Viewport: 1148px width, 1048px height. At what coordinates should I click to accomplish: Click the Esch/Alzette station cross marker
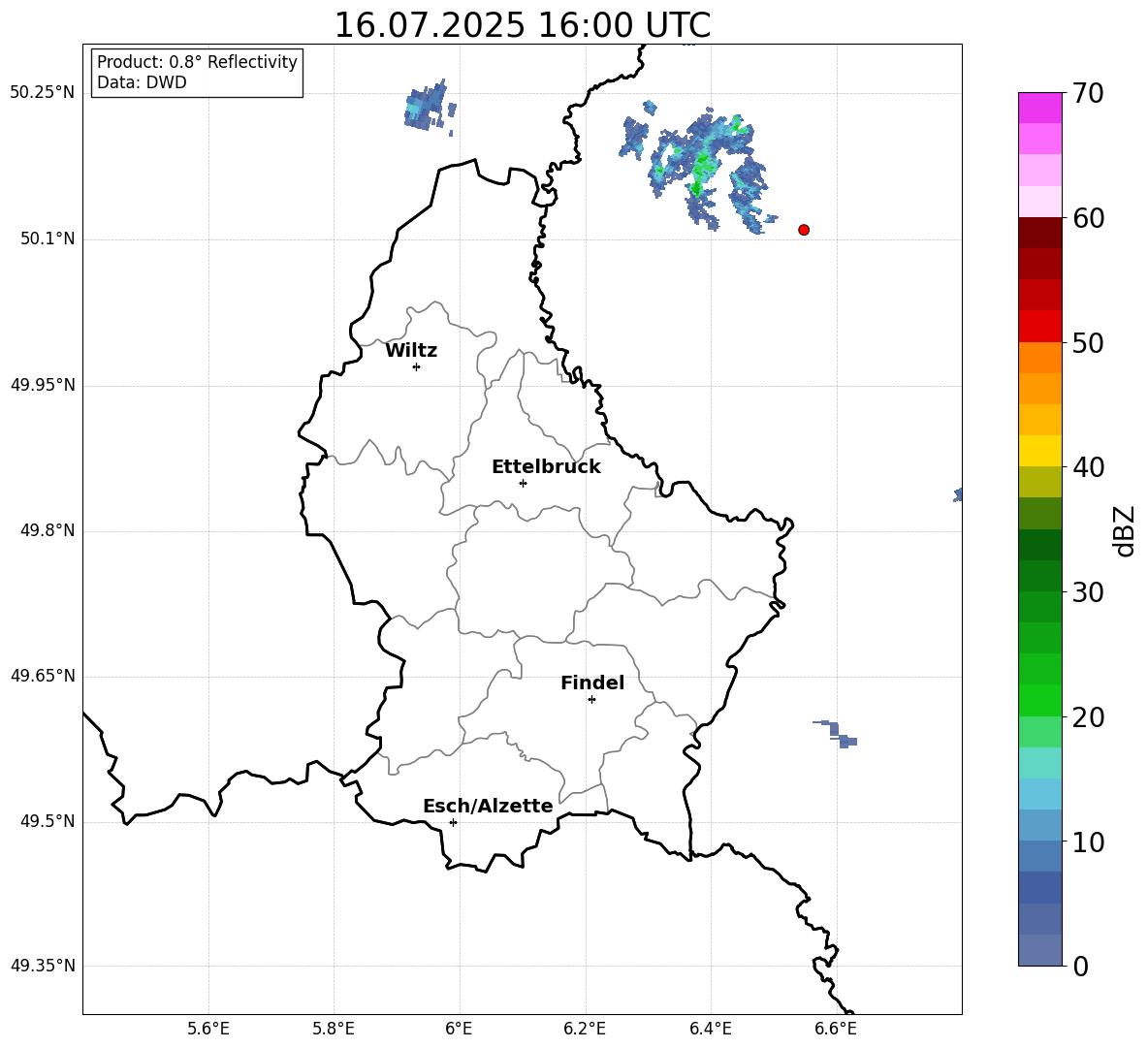(453, 822)
